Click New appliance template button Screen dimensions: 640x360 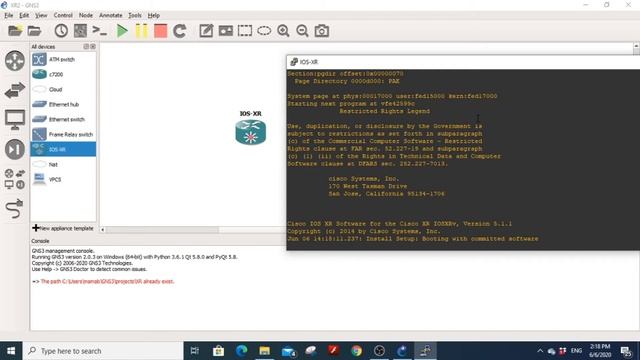pos(63,228)
